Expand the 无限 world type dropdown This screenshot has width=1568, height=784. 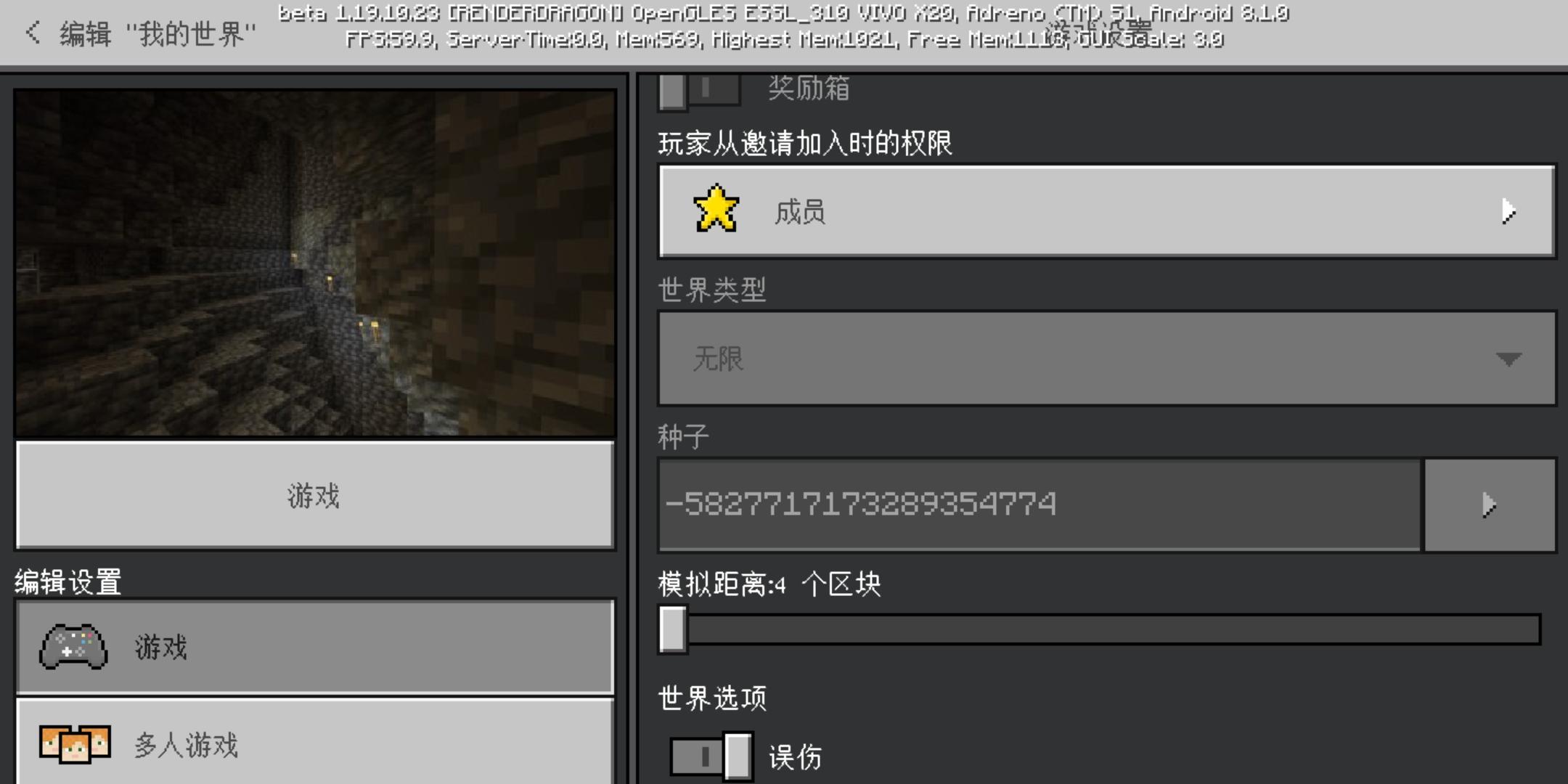[1106, 359]
